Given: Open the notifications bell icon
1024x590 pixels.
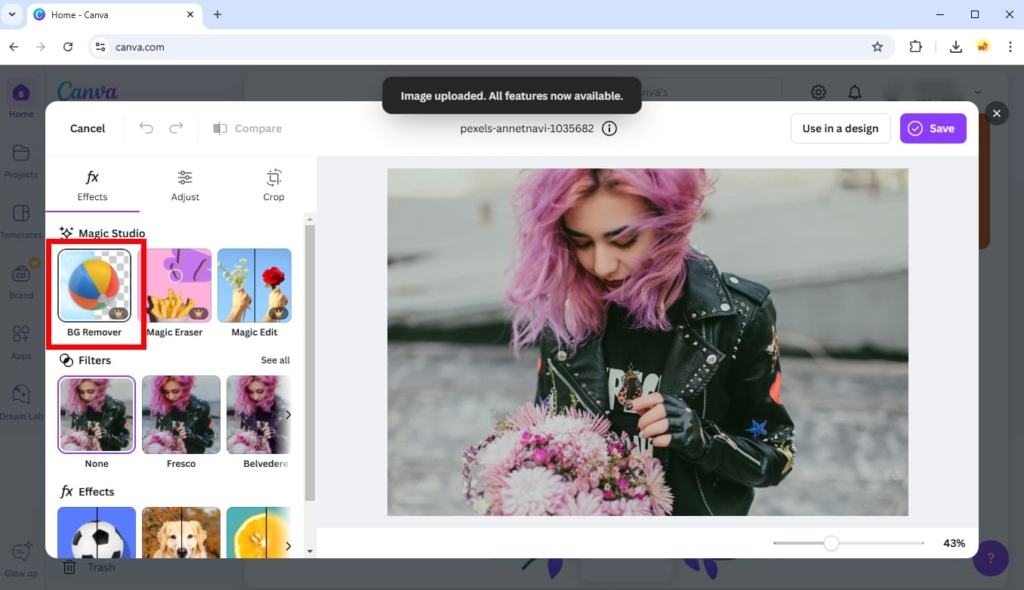Looking at the screenshot, I should coord(854,92).
